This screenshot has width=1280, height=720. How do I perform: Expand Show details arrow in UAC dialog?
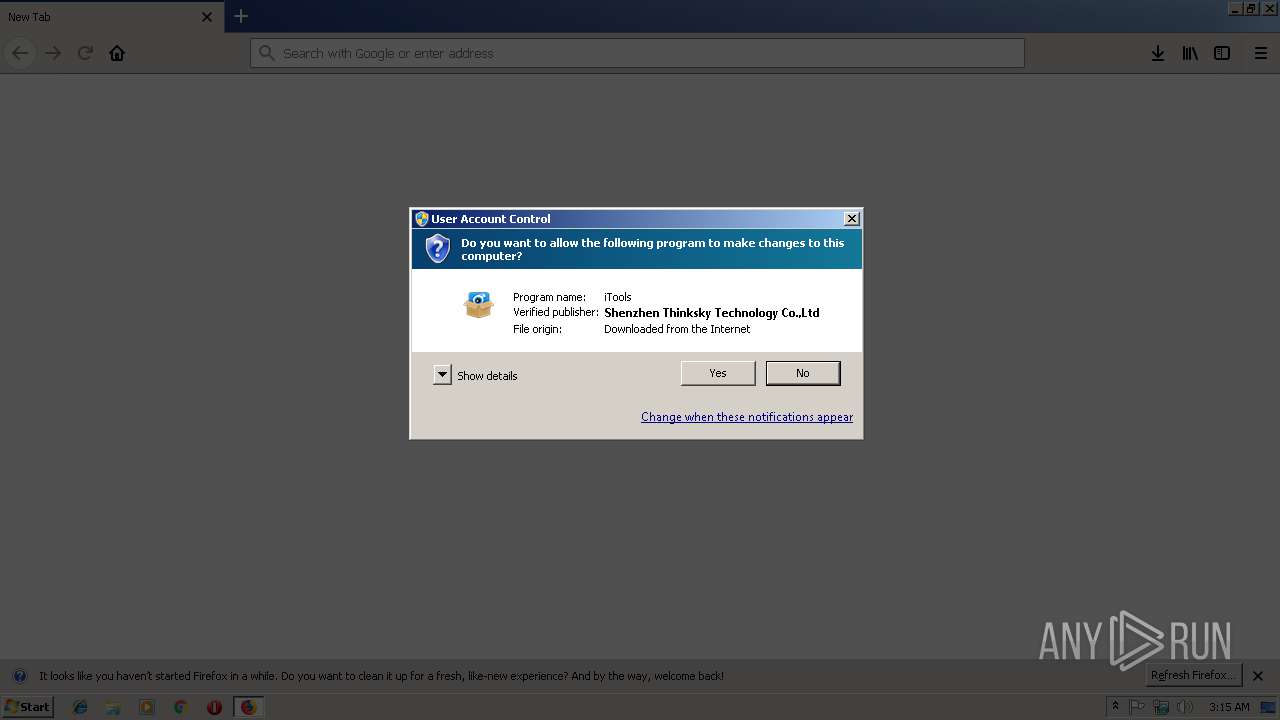tap(442, 375)
